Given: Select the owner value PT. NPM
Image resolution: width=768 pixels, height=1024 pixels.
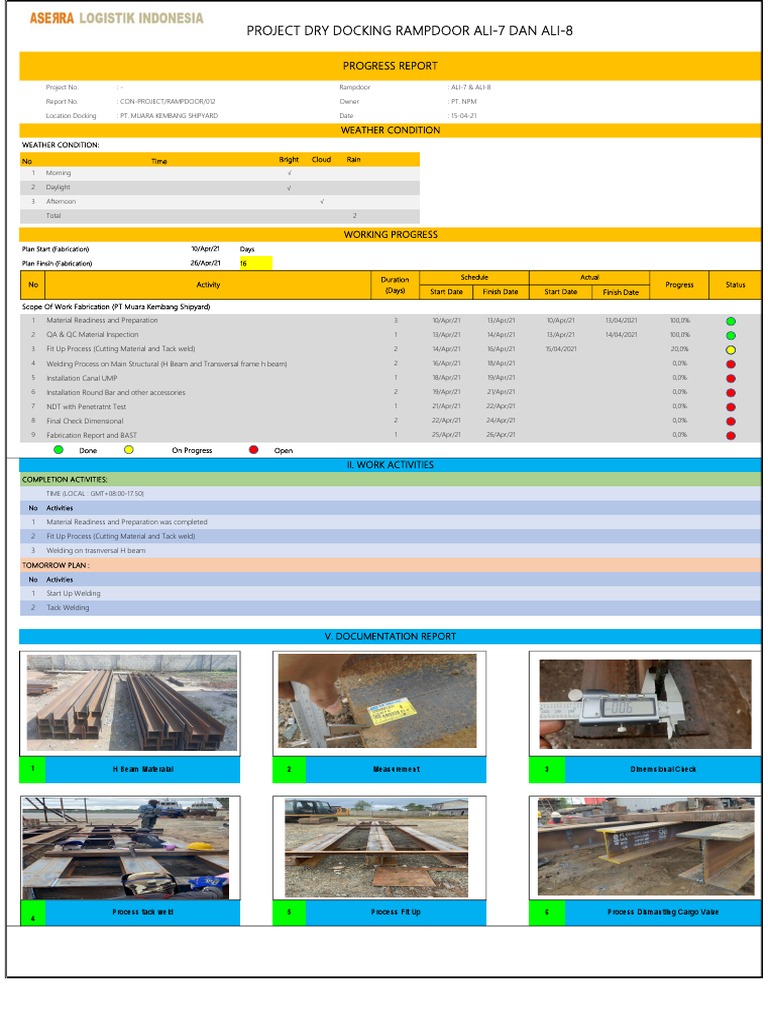Looking at the screenshot, I should click(x=464, y=102).
